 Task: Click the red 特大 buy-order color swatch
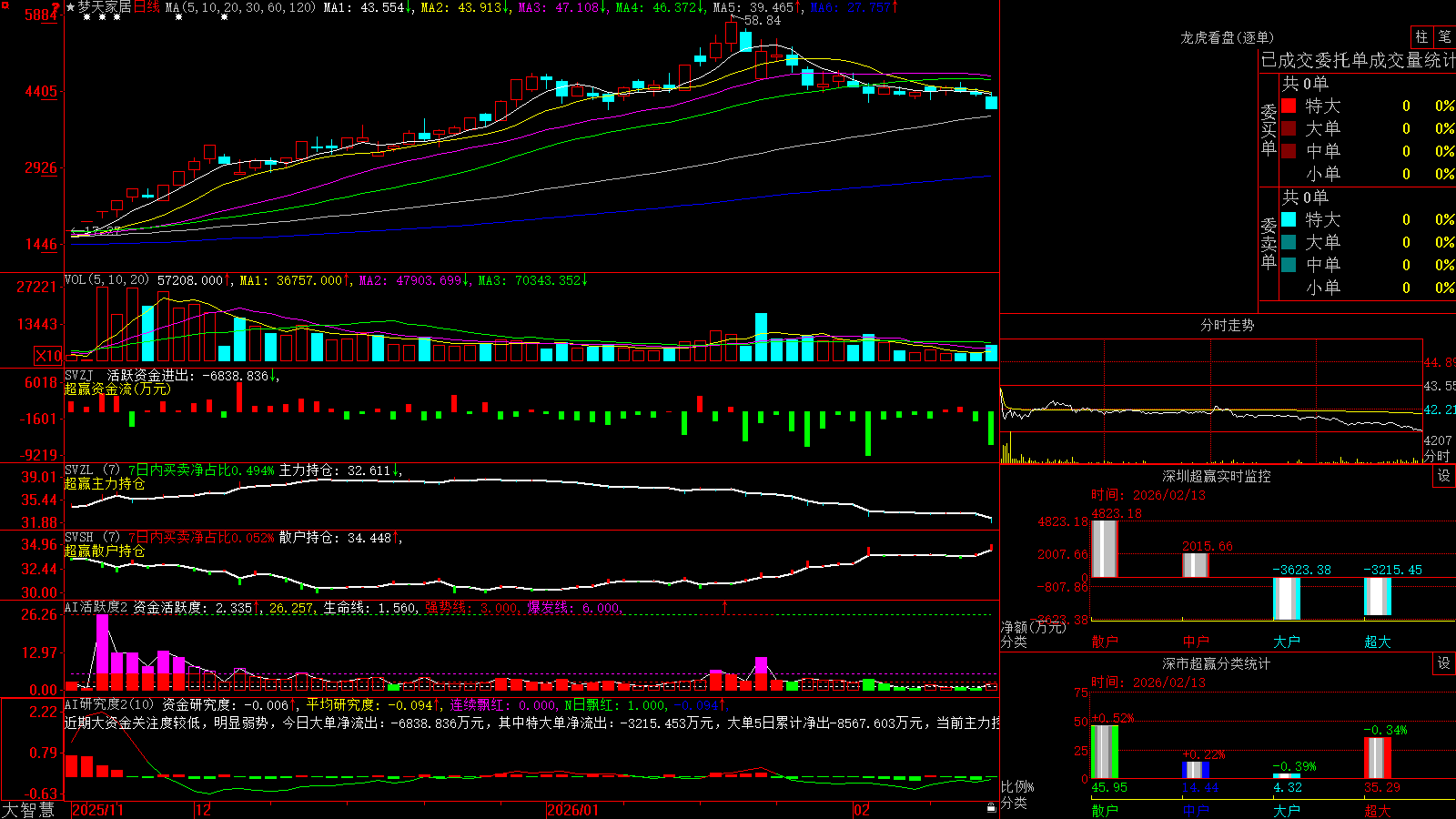click(1289, 106)
